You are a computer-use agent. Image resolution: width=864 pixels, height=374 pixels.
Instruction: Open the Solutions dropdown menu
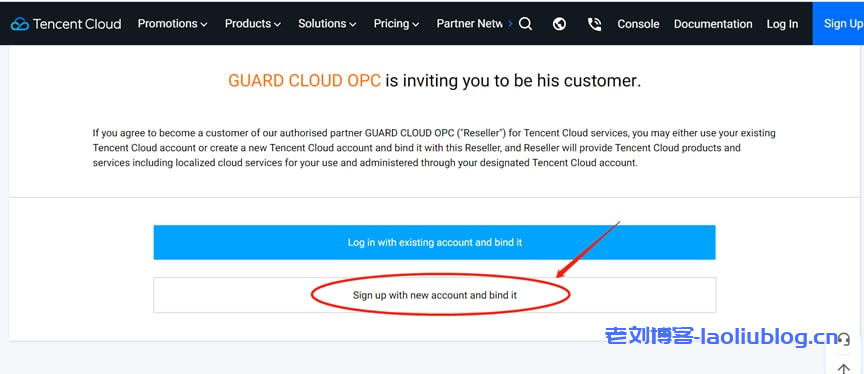(327, 24)
